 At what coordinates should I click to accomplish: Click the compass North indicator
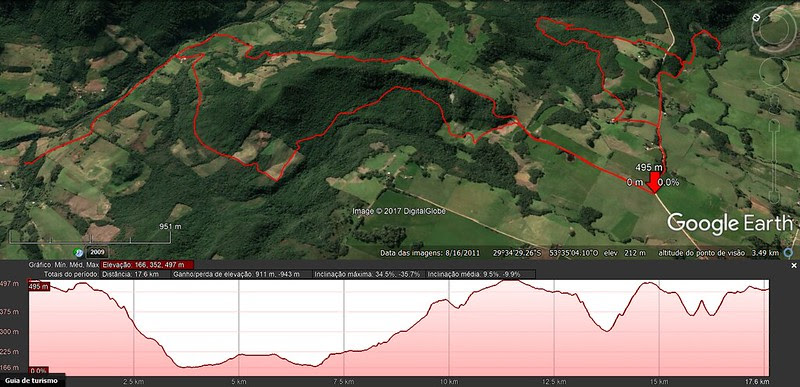(x=756, y=17)
